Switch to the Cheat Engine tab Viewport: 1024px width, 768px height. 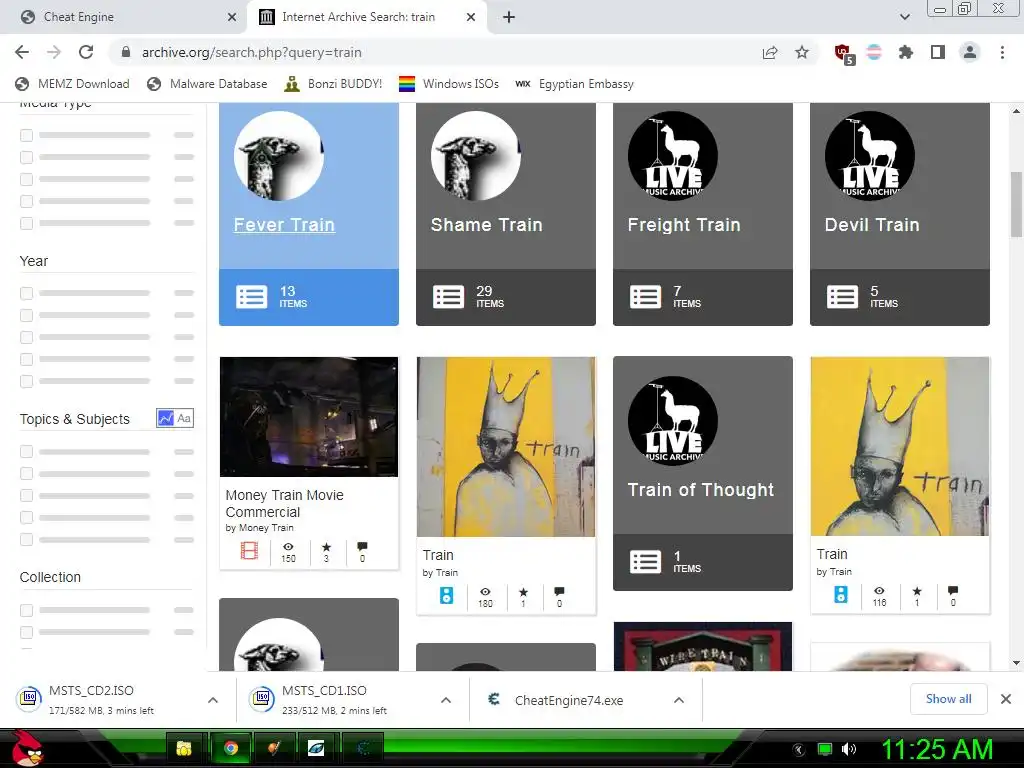[123, 17]
